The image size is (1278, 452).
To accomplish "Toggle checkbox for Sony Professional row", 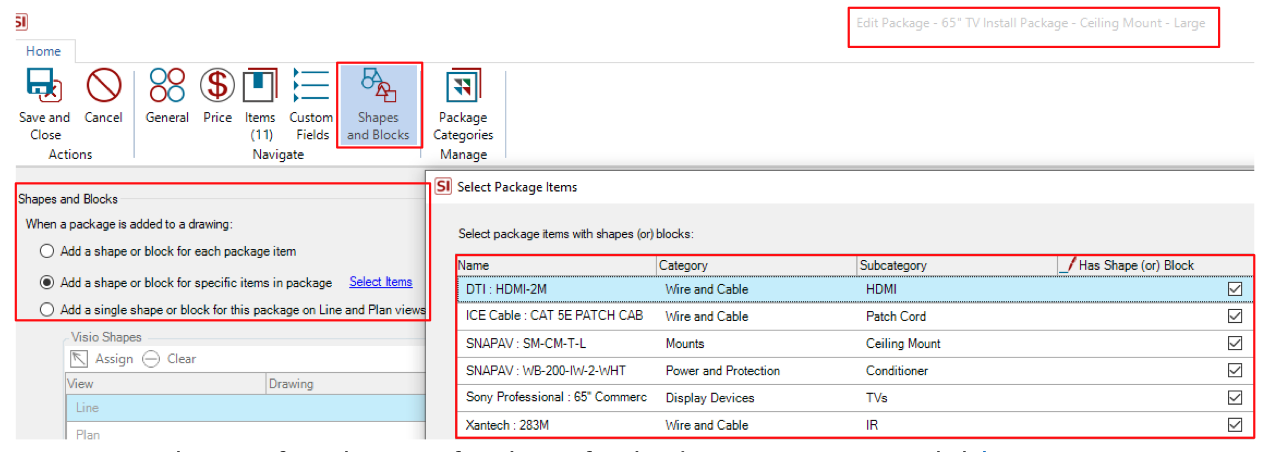I will click(1235, 397).
